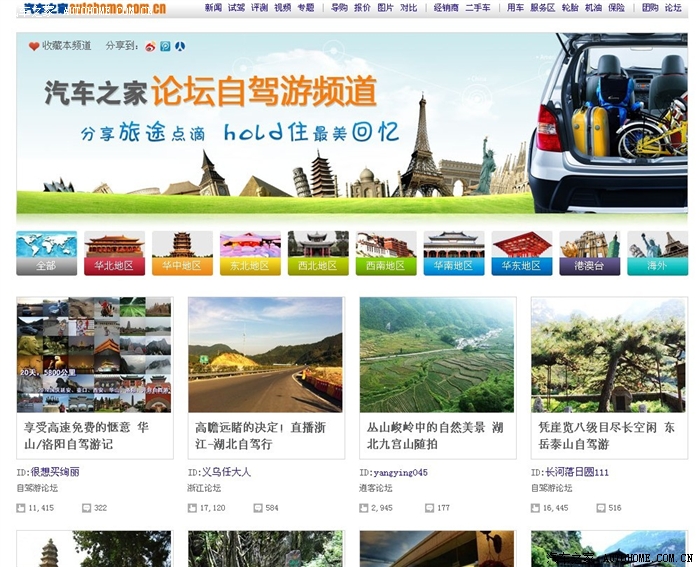Click the blue share icon after Weibo
Viewport: 700px width, 567px height.
tap(166, 46)
